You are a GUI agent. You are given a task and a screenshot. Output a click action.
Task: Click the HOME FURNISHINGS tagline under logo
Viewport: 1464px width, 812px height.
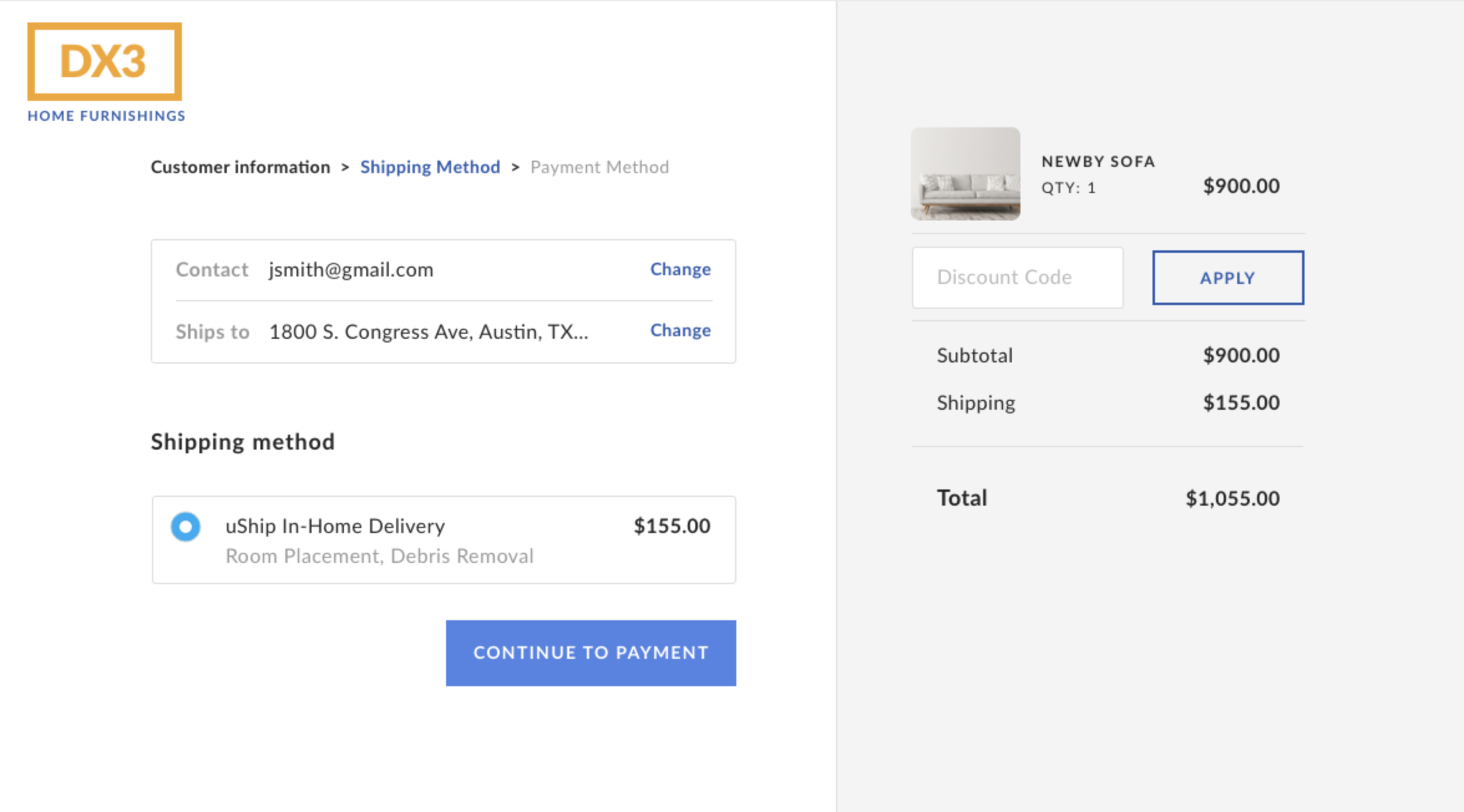(107, 116)
